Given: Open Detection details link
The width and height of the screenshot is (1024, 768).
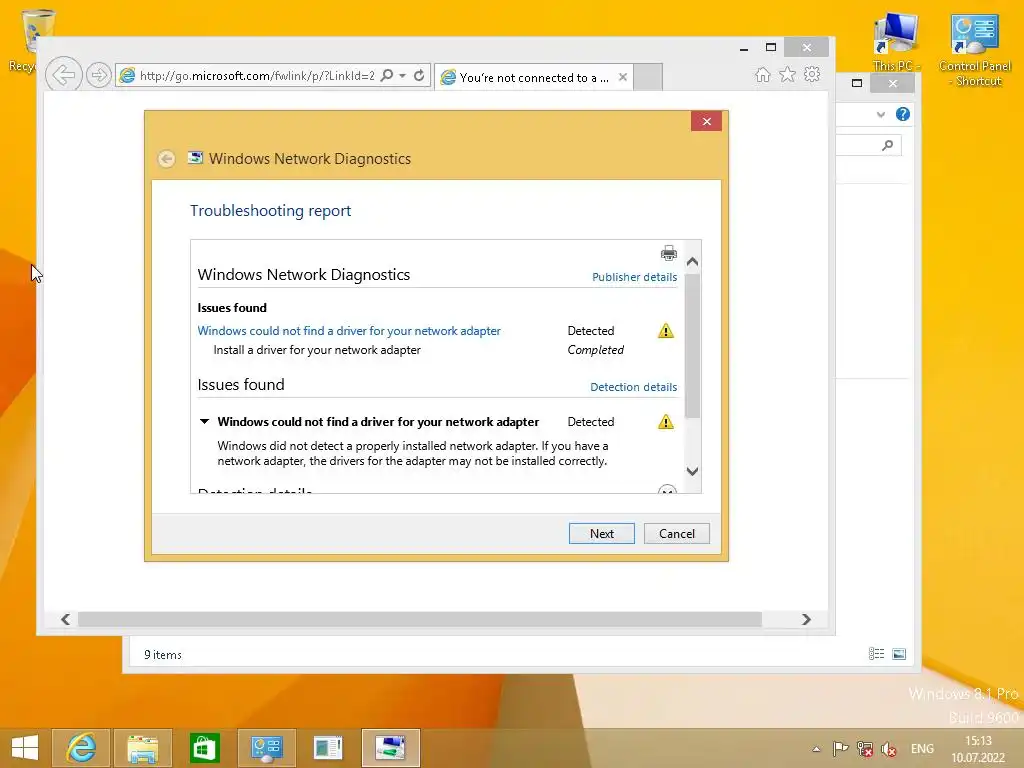Looking at the screenshot, I should tap(633, 387).
